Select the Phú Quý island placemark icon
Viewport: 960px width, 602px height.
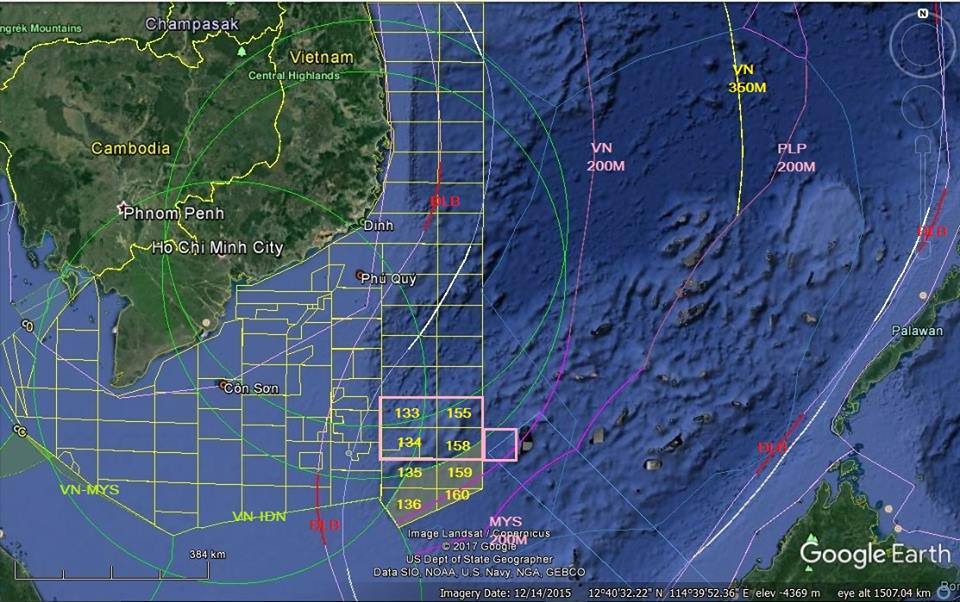[361, 274]
